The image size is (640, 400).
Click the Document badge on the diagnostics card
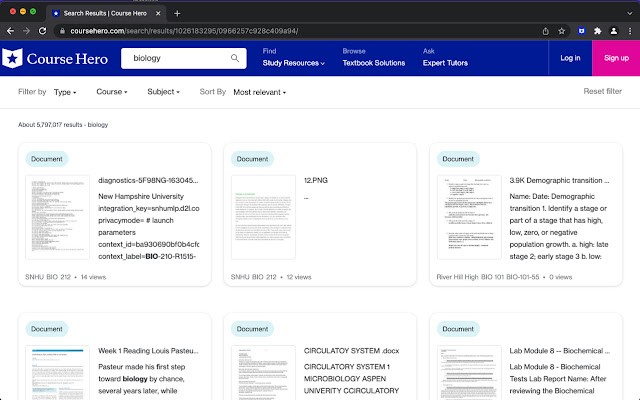point(47,159)
